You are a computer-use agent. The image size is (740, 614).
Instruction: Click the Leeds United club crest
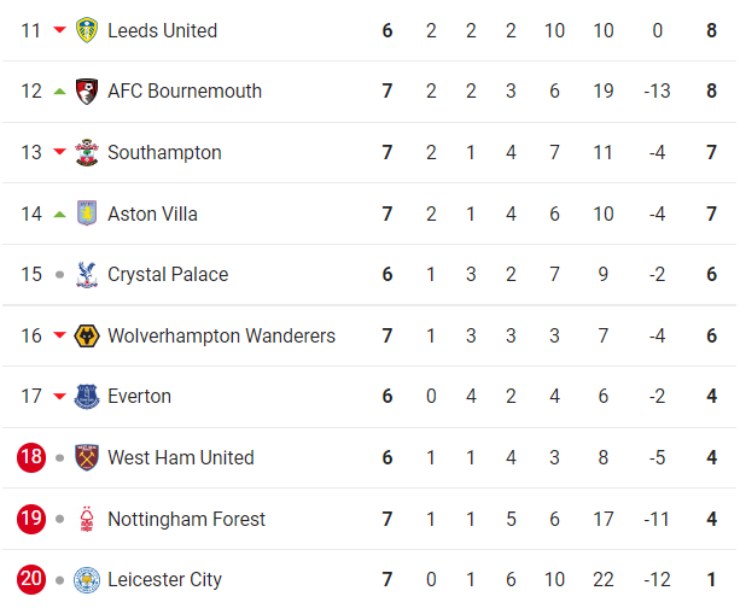click(87, 30)
